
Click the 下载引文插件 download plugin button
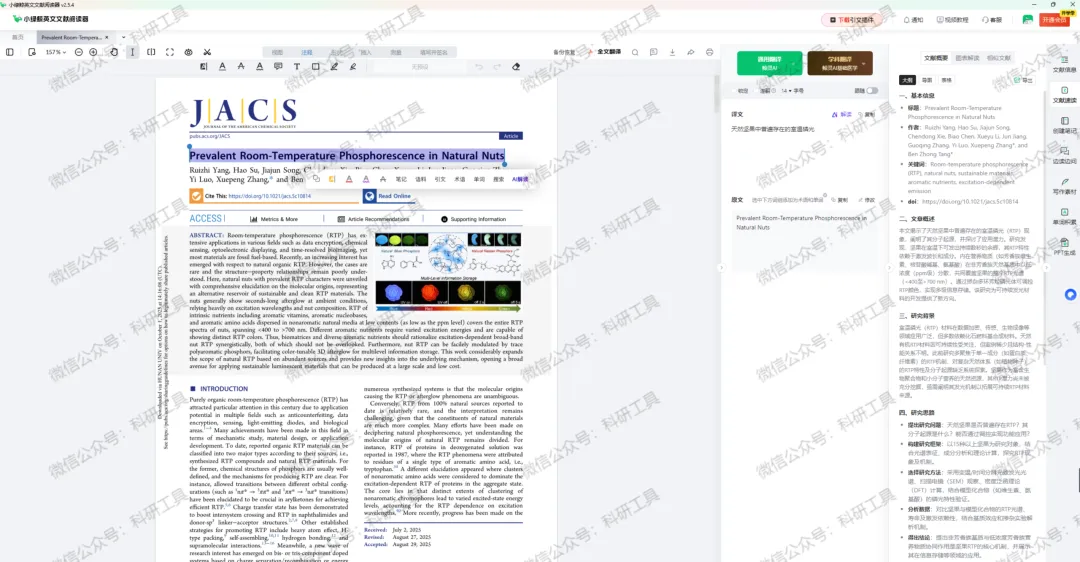(x=851, y=20)
